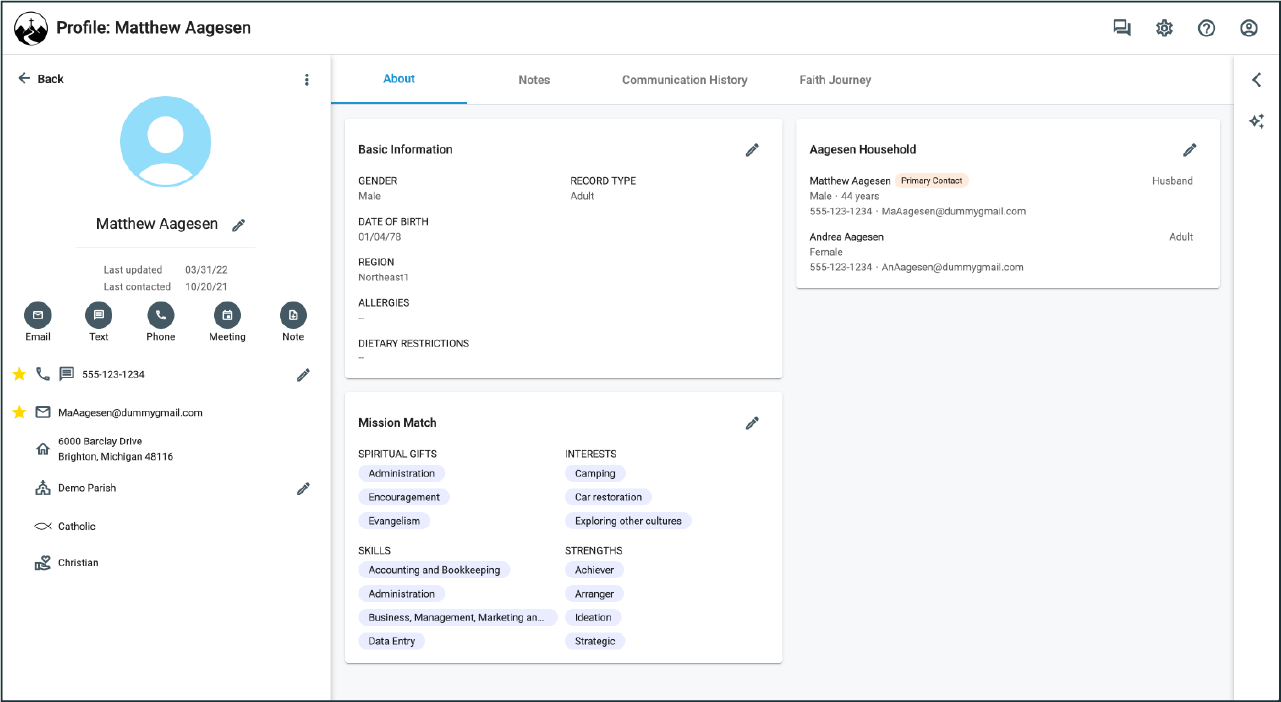This screenshot has height=702, width=1281.
Task: Edit the Basic Information card
Action: 752,150
